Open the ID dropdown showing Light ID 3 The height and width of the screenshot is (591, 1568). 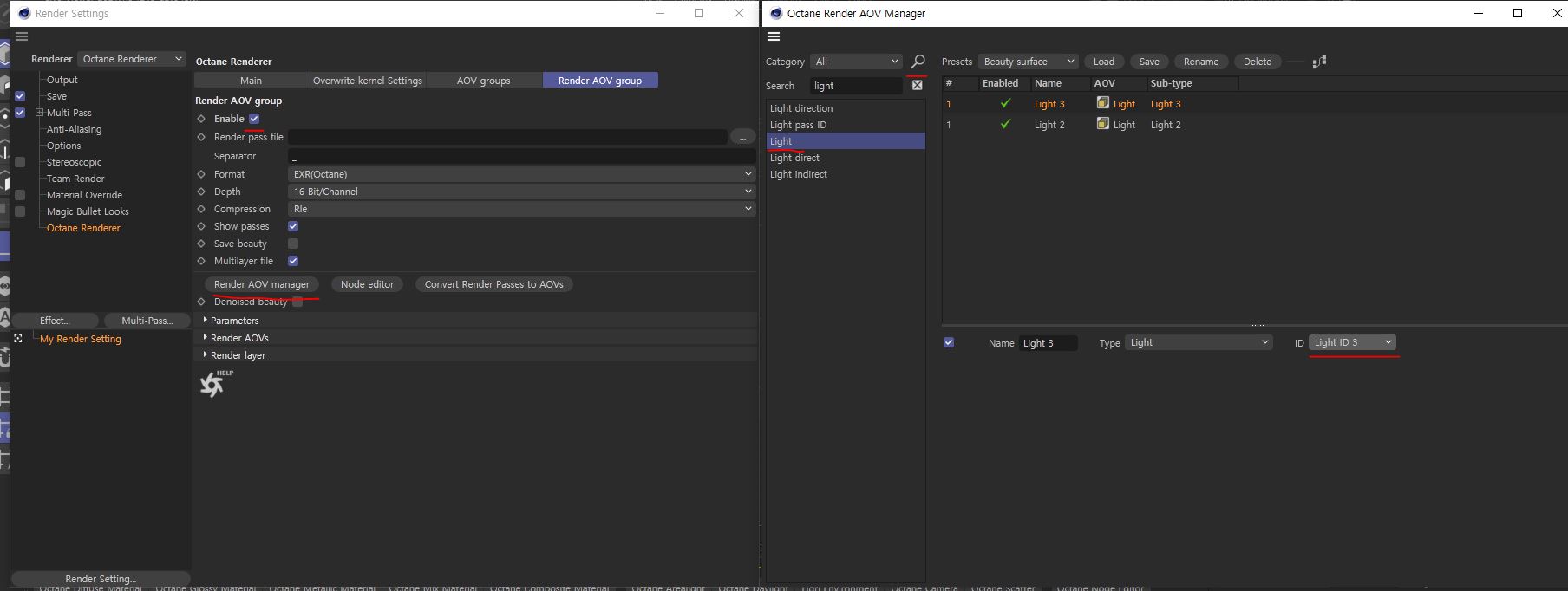tap(1352, 342)
